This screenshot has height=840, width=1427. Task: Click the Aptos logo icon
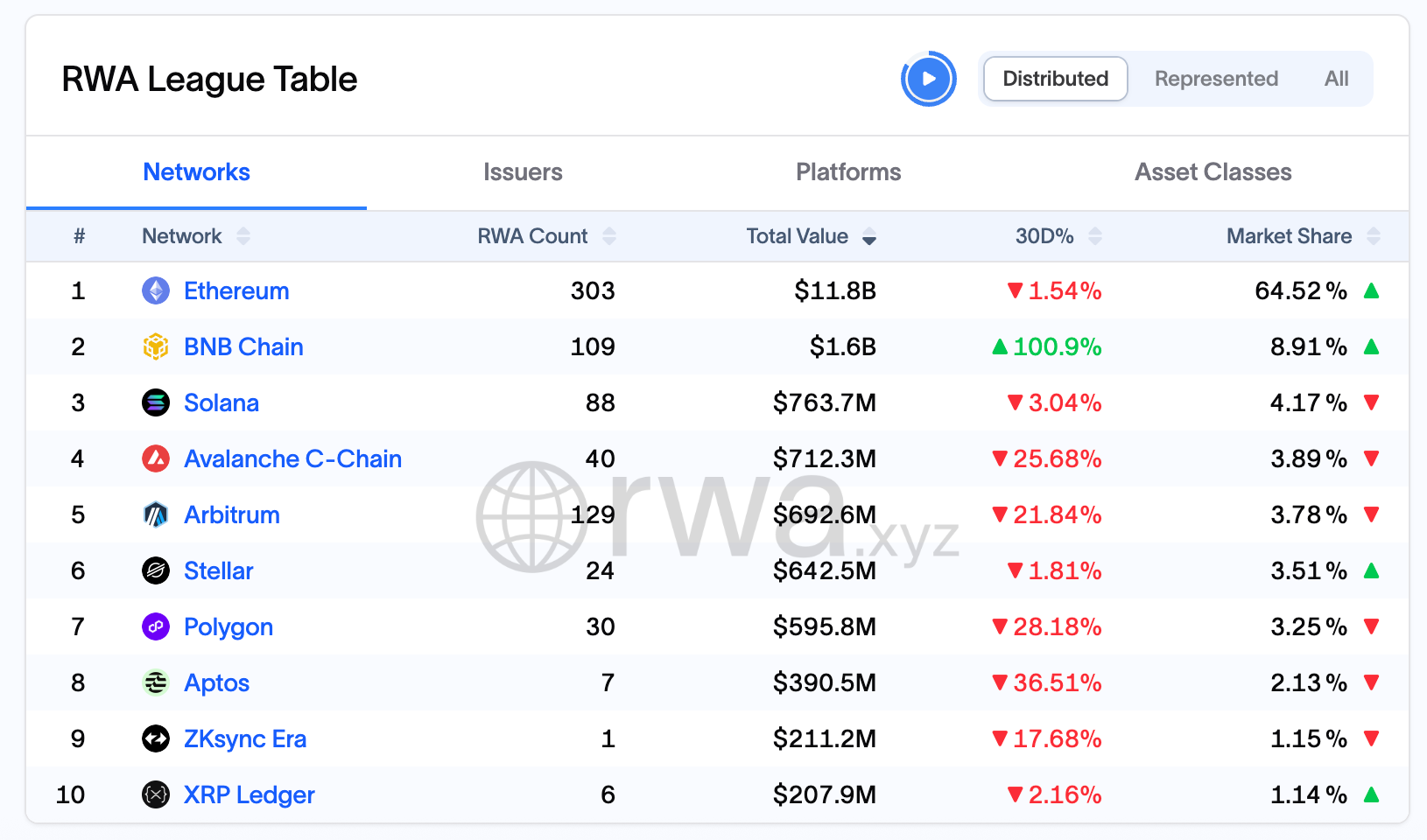(x=156, y=682)
